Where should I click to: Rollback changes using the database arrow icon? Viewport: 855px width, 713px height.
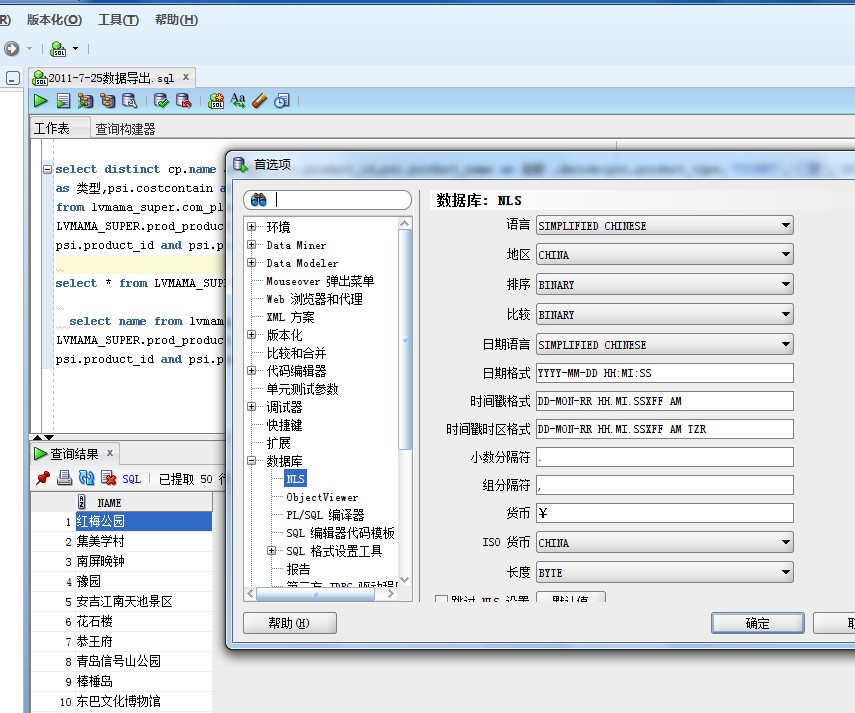tap(183, 100)
